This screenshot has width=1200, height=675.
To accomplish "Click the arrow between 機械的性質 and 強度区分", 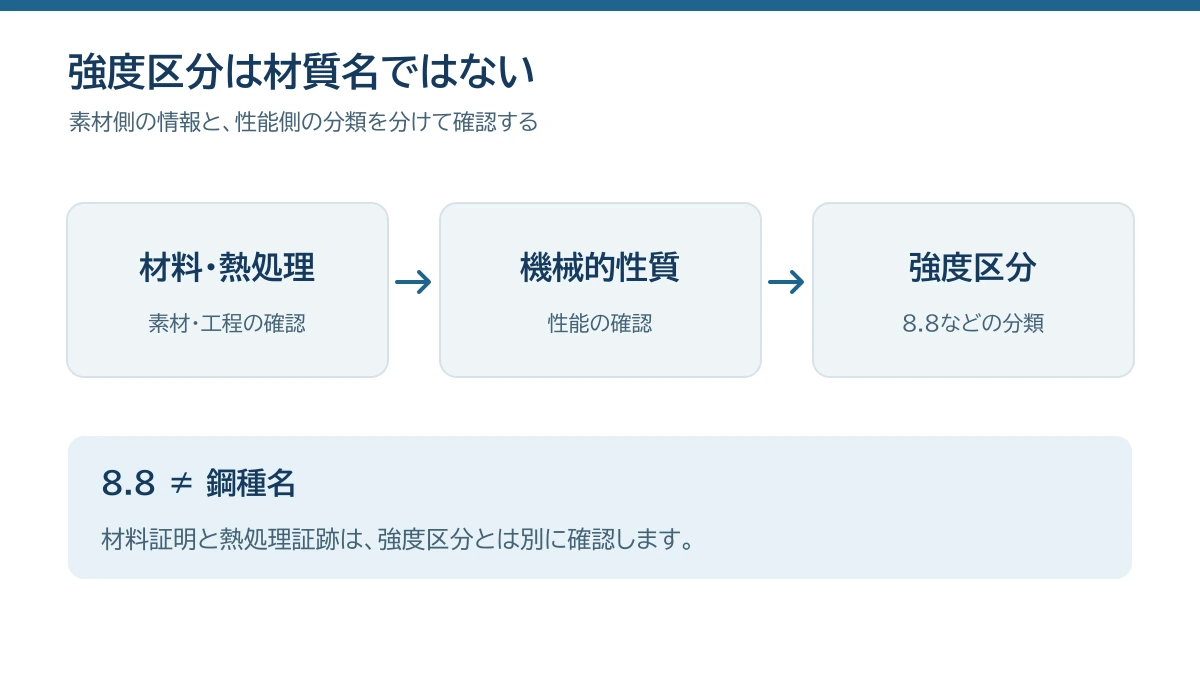I will tap(786, 283).
